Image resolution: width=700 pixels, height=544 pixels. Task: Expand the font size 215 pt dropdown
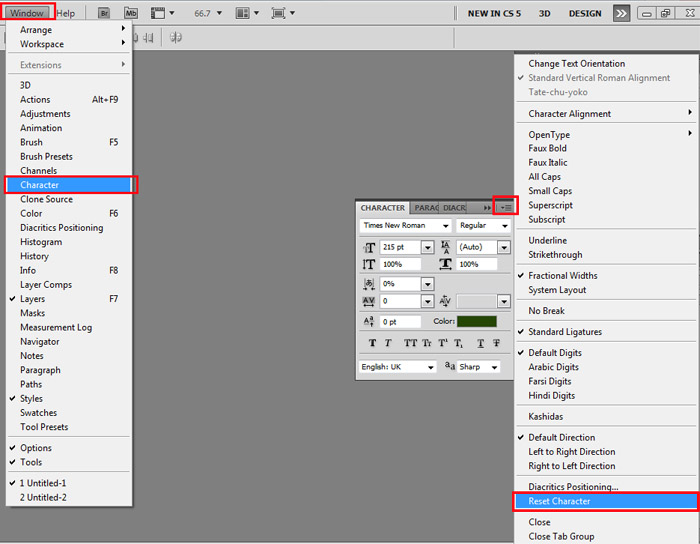(427, 247)
